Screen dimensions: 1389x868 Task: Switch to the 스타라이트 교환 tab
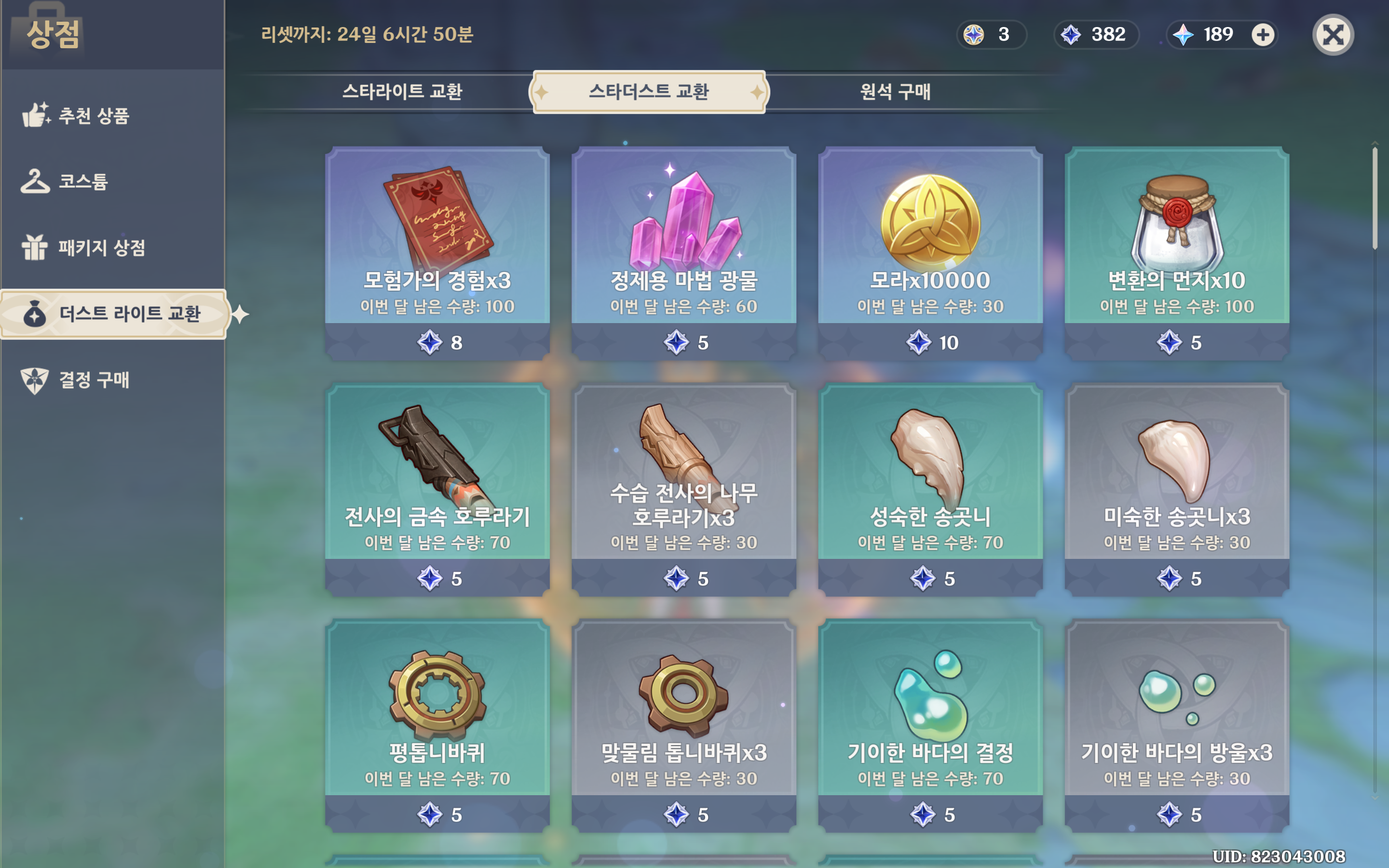(x=402, y=92)
